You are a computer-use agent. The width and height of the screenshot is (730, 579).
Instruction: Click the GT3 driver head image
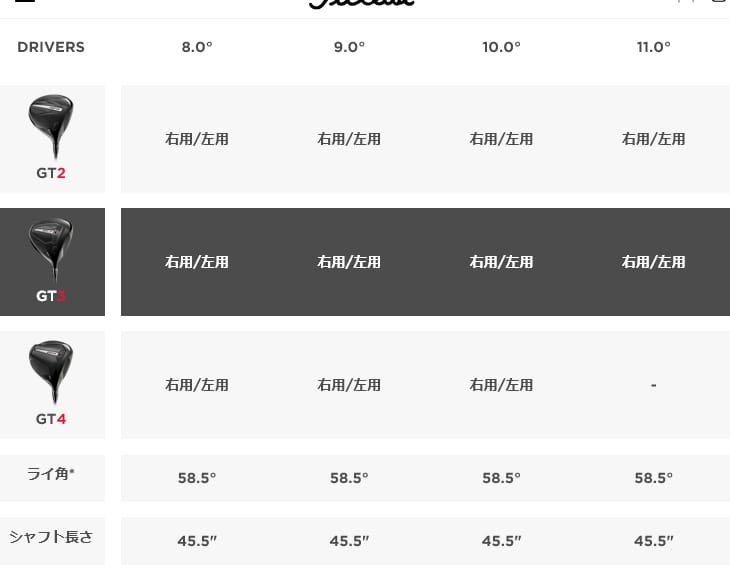coord(50,248)
